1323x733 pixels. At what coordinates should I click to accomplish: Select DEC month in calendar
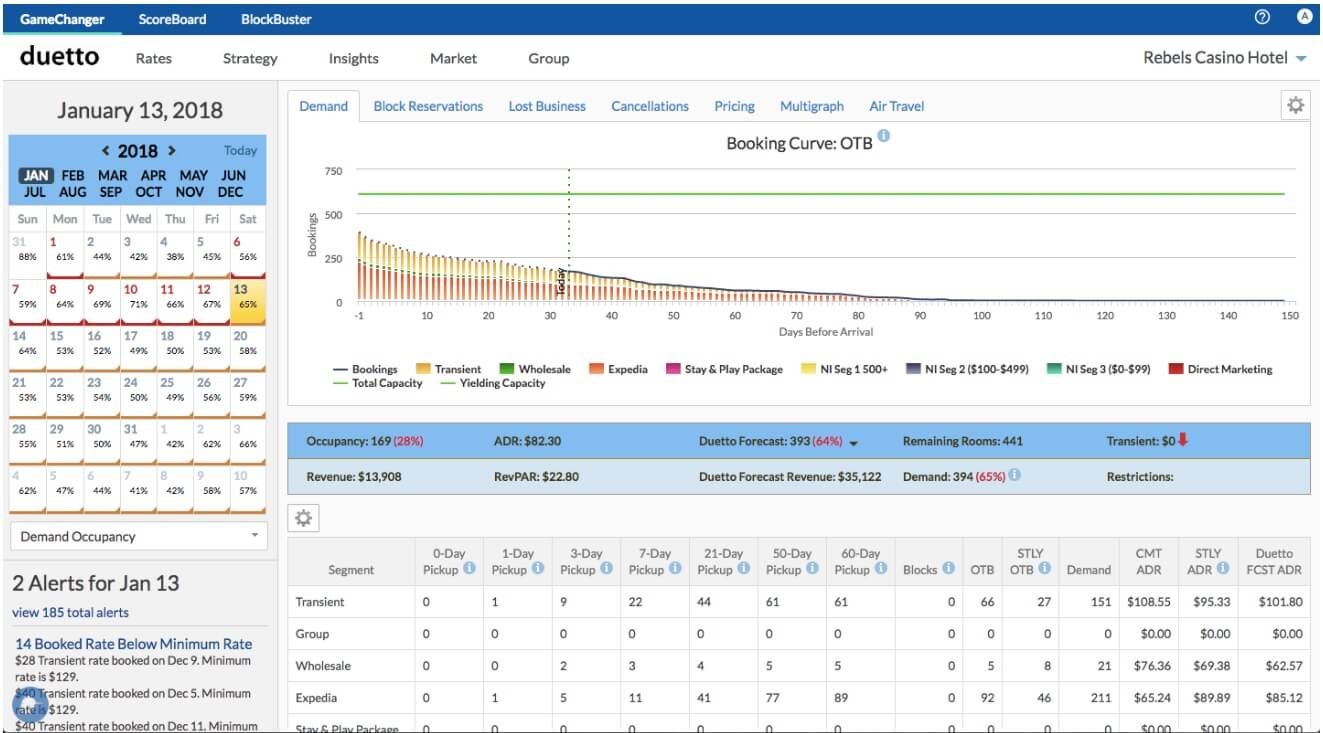tap(230, 191)
